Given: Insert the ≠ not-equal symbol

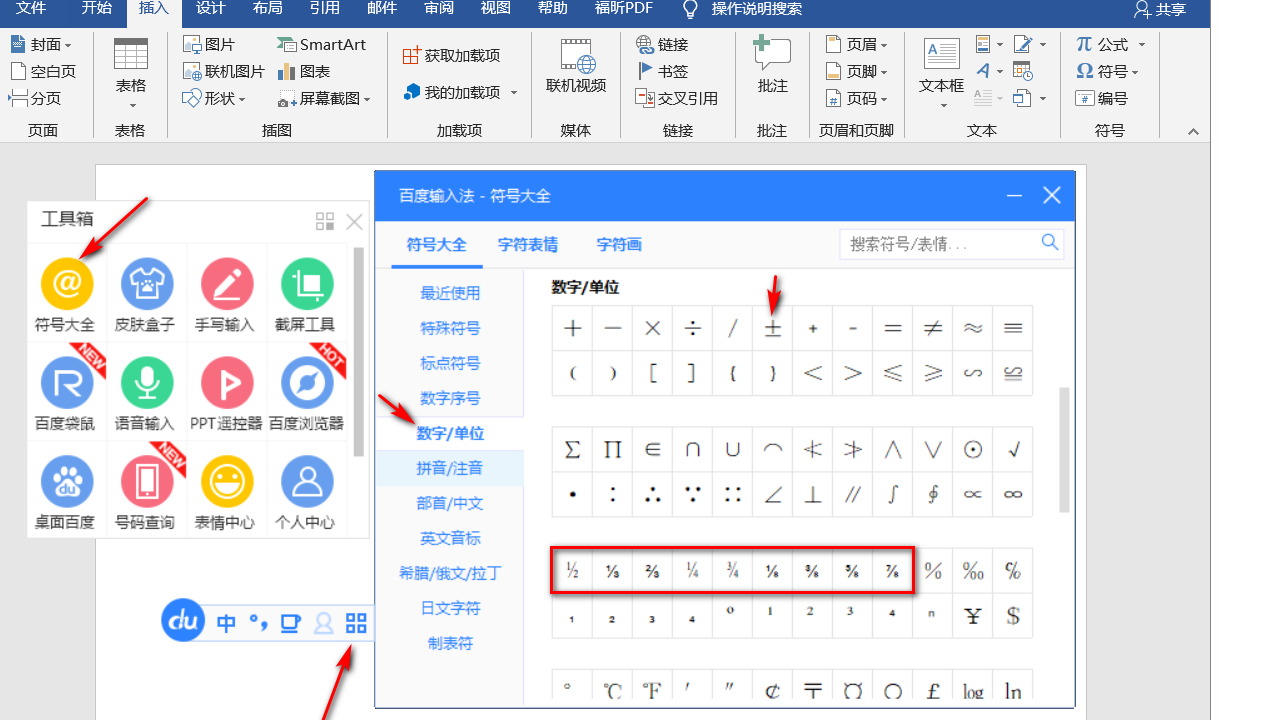Looking at the screenshot, I should (933, 328).
